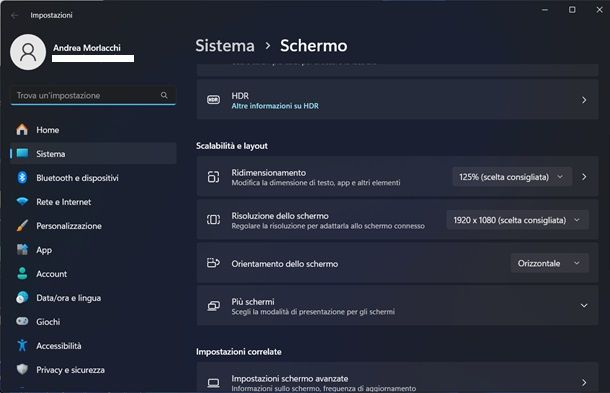Click the Andrea Morlacchi profile name
The width and height of the screenshot is (610, 393).
(87, 48)
